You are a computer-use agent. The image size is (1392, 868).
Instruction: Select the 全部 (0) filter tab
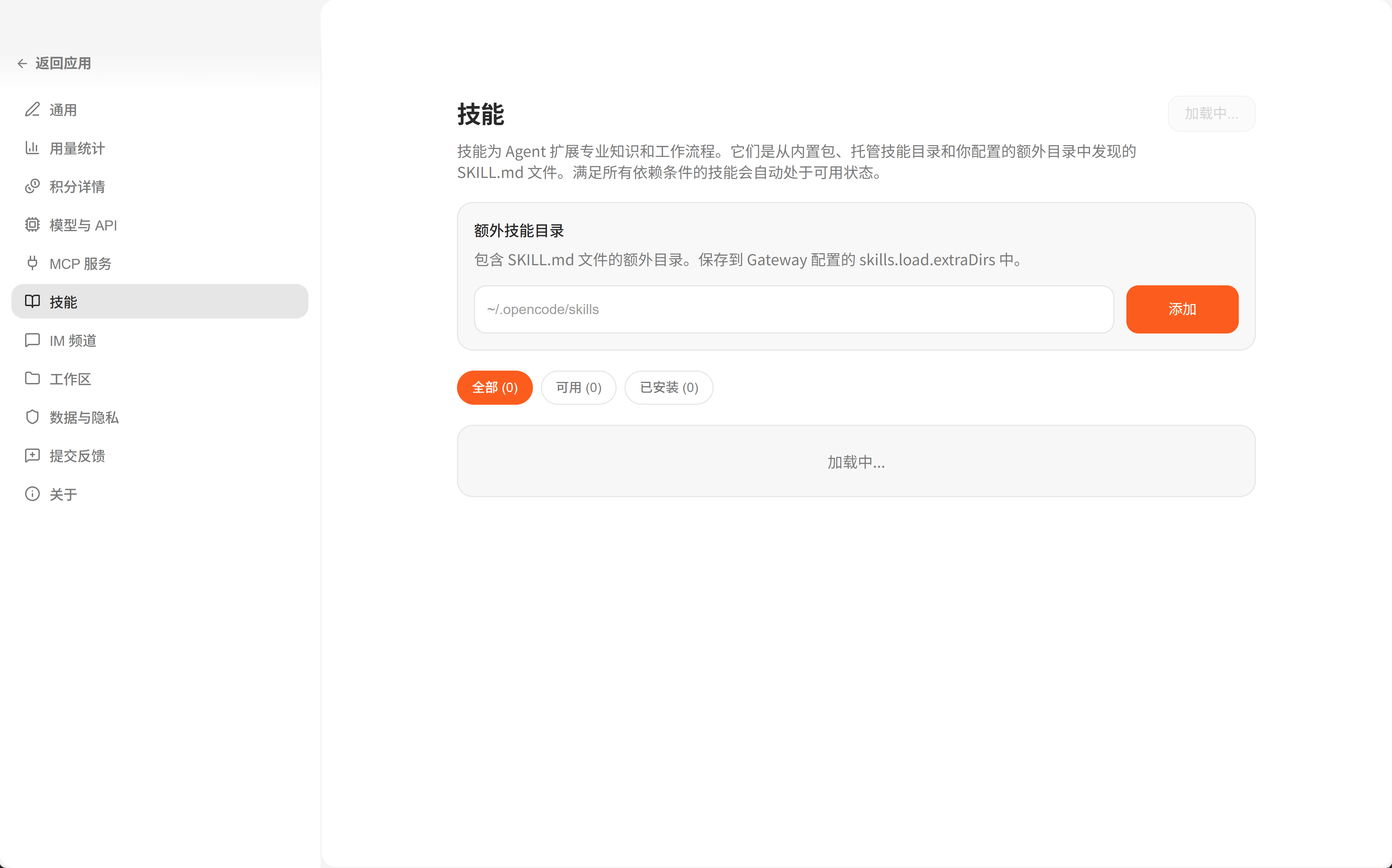pos(494,387)
